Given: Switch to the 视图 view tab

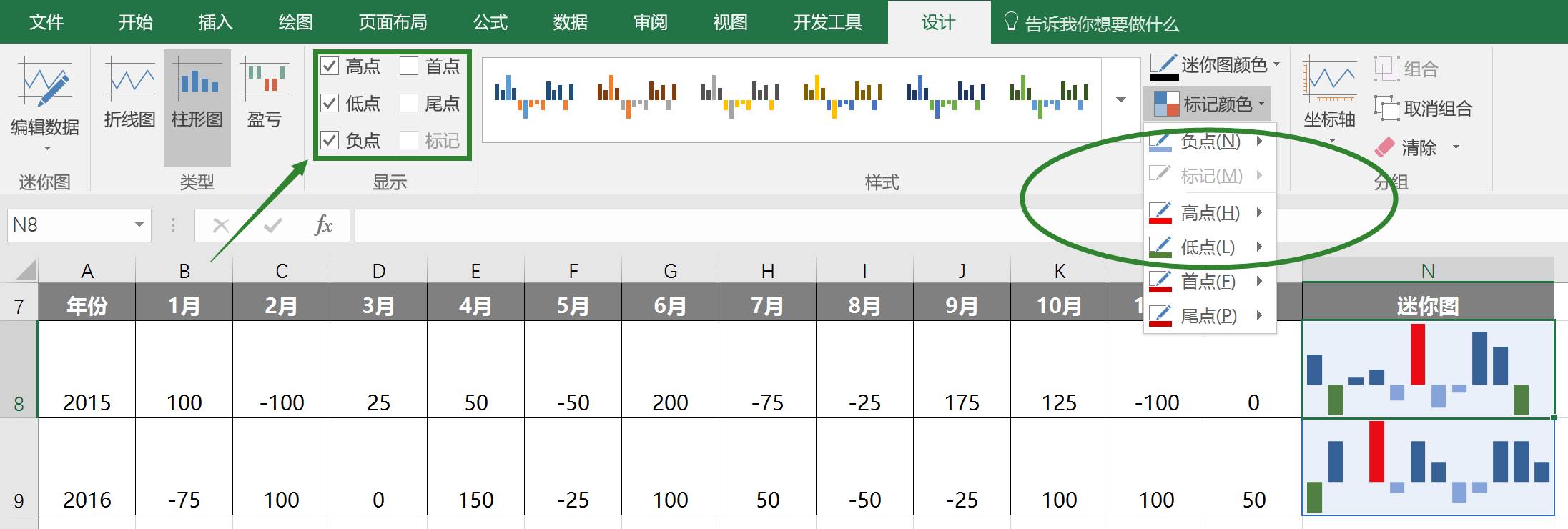Looking at the screenshot, I should click(x=730, y=22).
